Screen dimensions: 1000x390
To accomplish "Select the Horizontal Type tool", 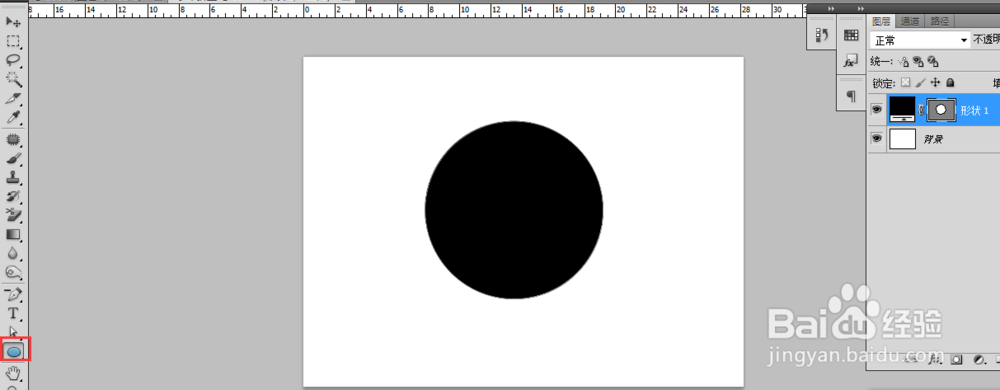I will tap(13, 313).
